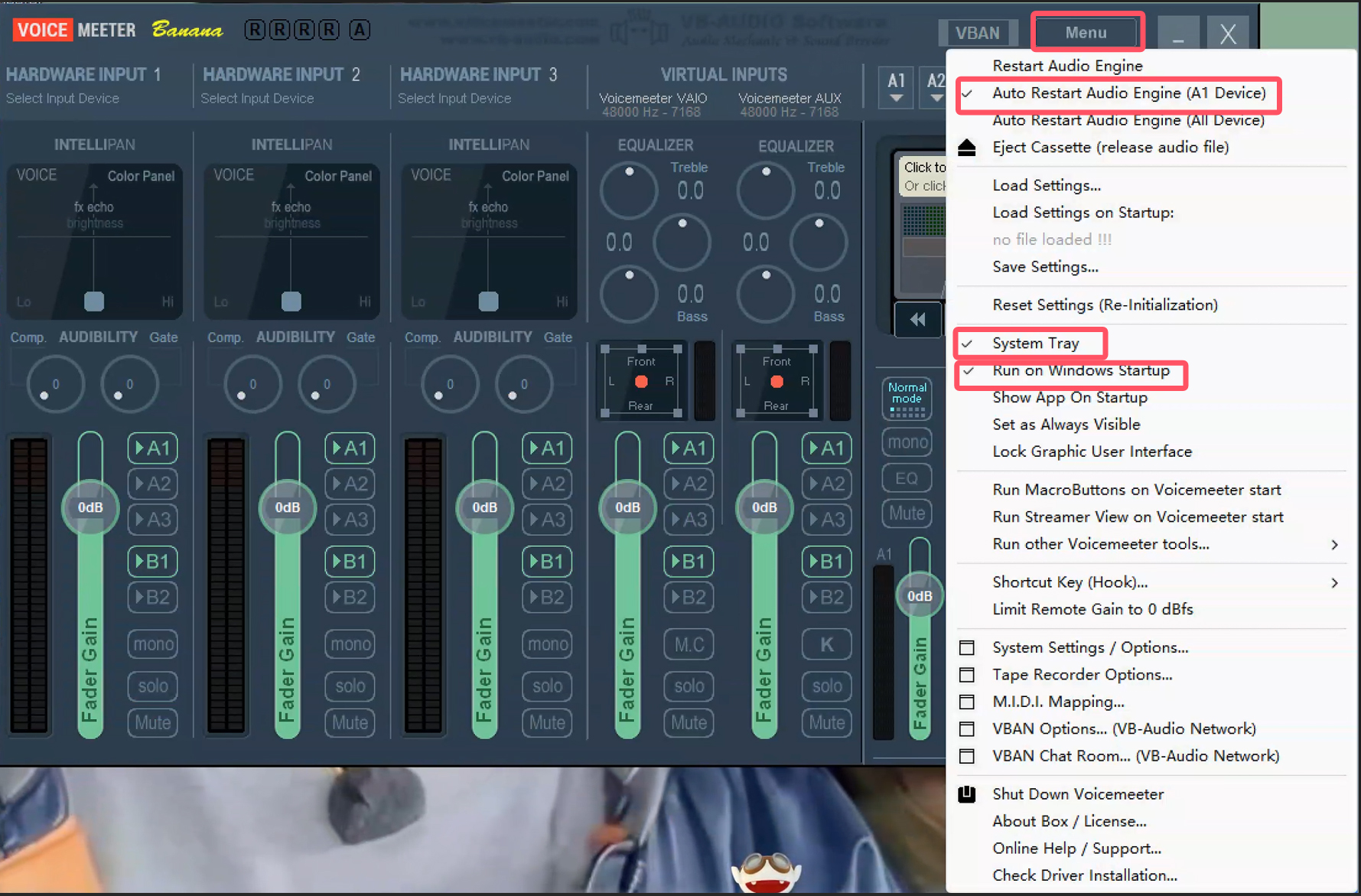The height and width of the screenshot is (896, 1361).
Task: Click Intellipan pad on Hardware Input 1
Action: pos(95,241)
